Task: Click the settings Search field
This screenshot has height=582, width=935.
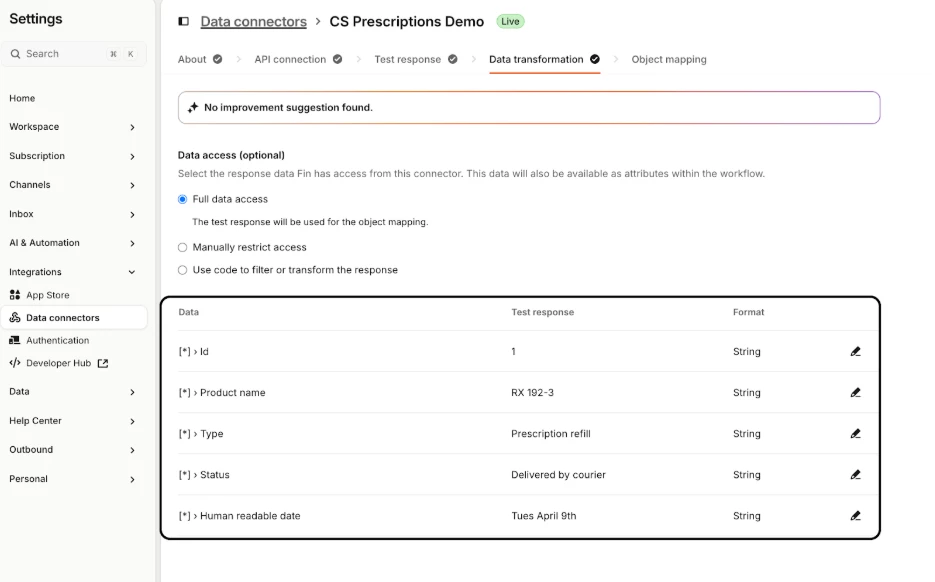Action: coord(60,54)
